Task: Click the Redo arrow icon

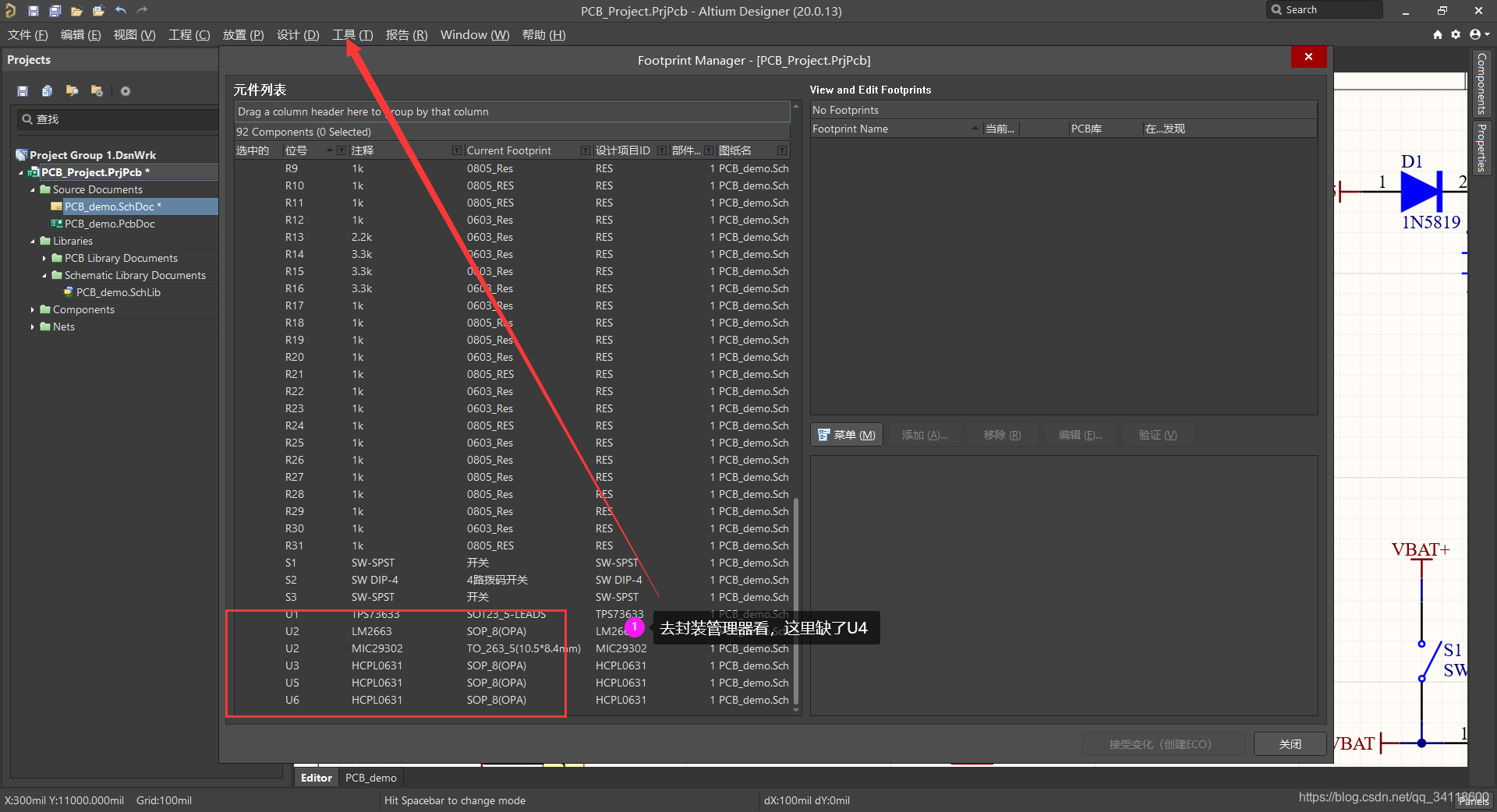Action: coord(142,10)
